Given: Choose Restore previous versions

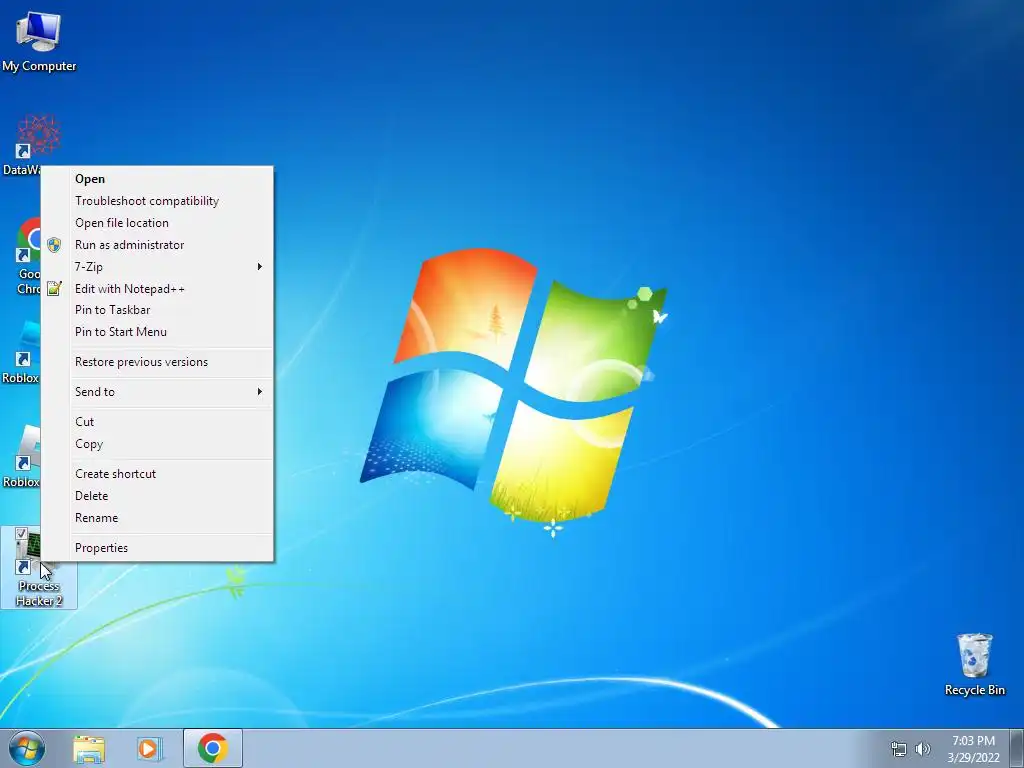Looking at the screenshot, I should coord(157,362).
